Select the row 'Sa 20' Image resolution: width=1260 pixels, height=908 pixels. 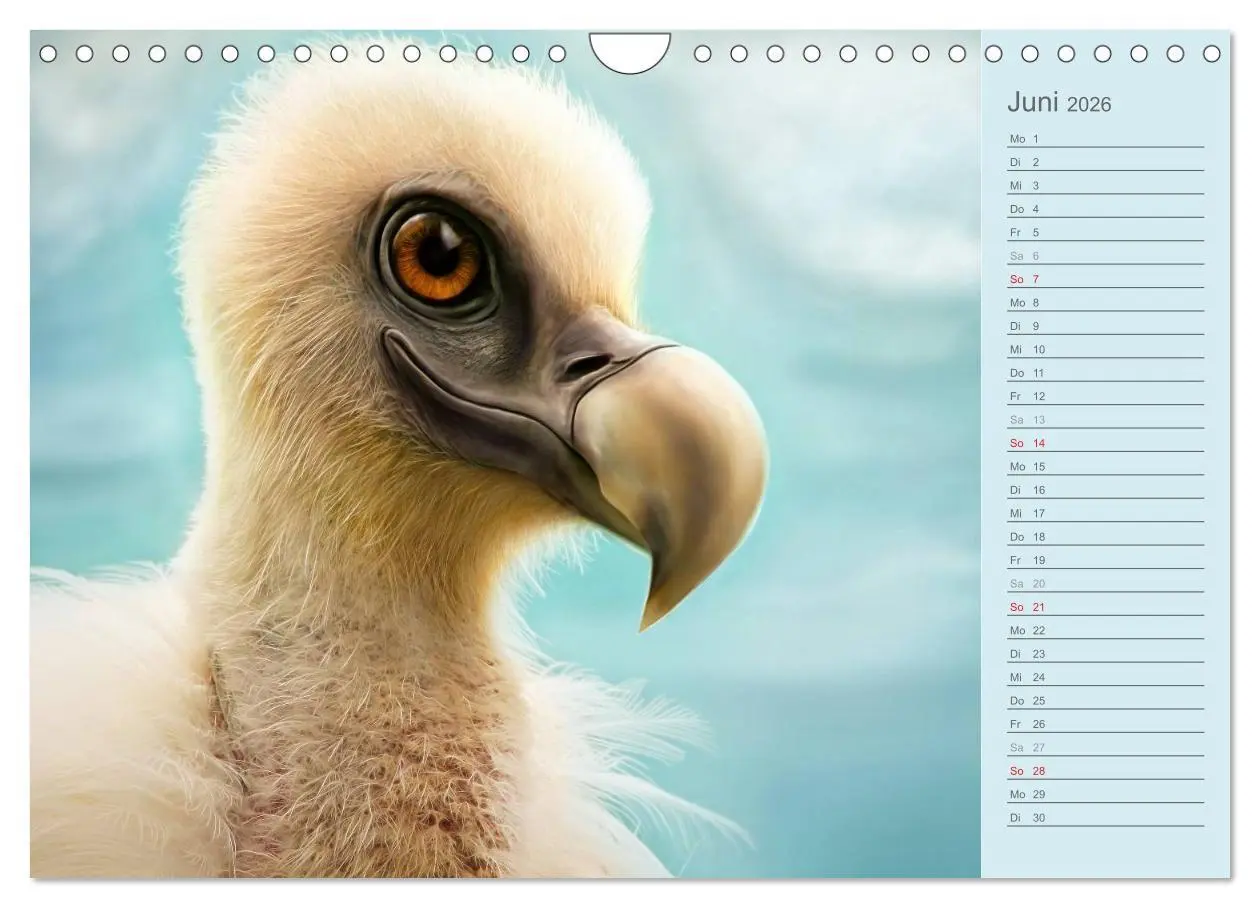(1105, 583)
